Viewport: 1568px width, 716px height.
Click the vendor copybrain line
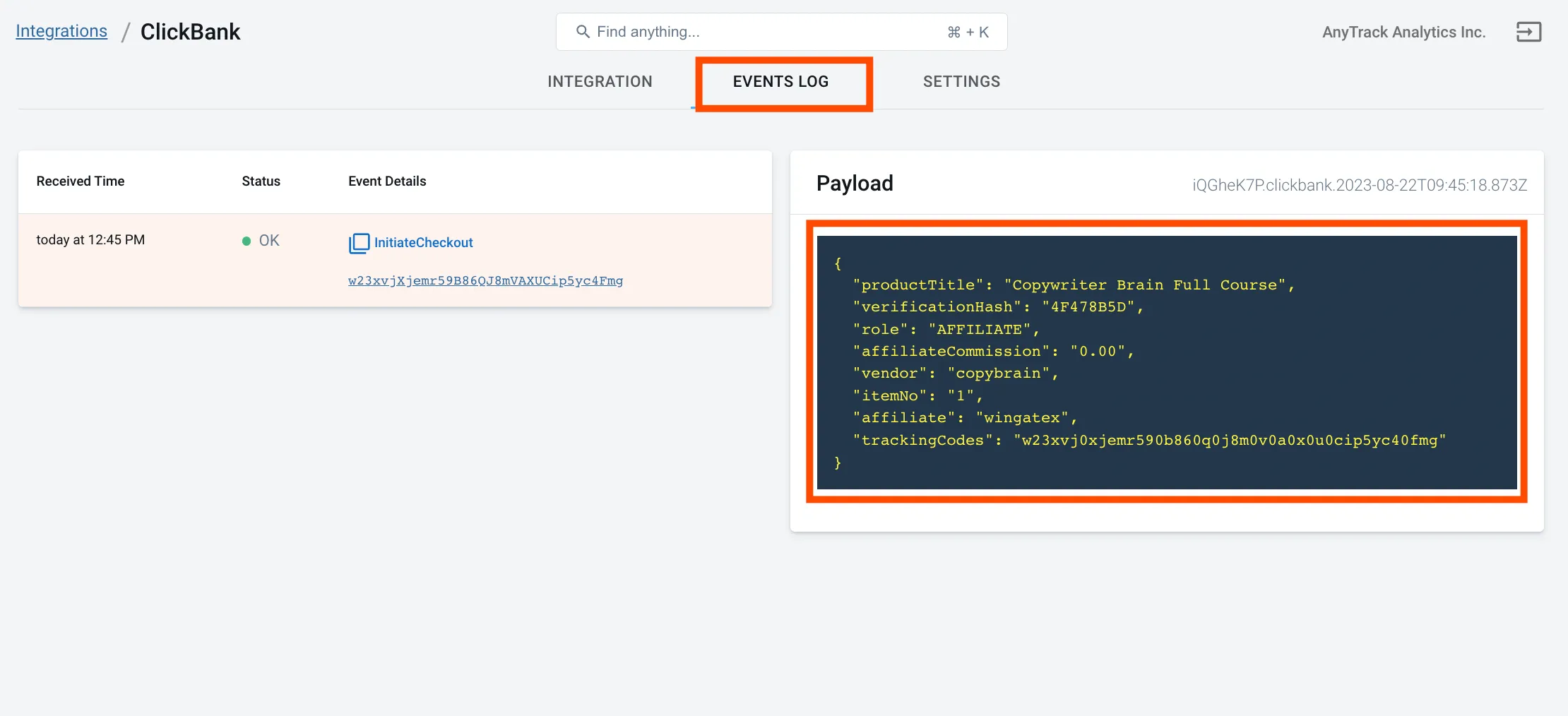coord(956,374)
